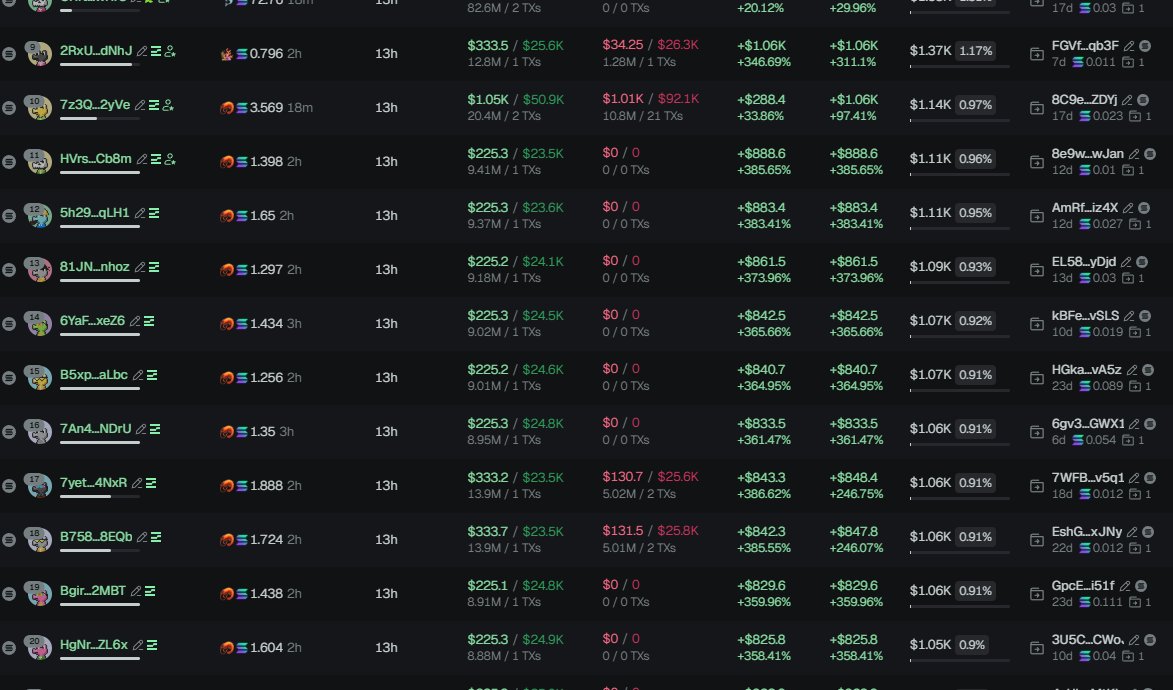Open wallet address HgNr...ZL6x
Image resolution: width=1173 pixels, height=690 pixels.
point(94,645)
